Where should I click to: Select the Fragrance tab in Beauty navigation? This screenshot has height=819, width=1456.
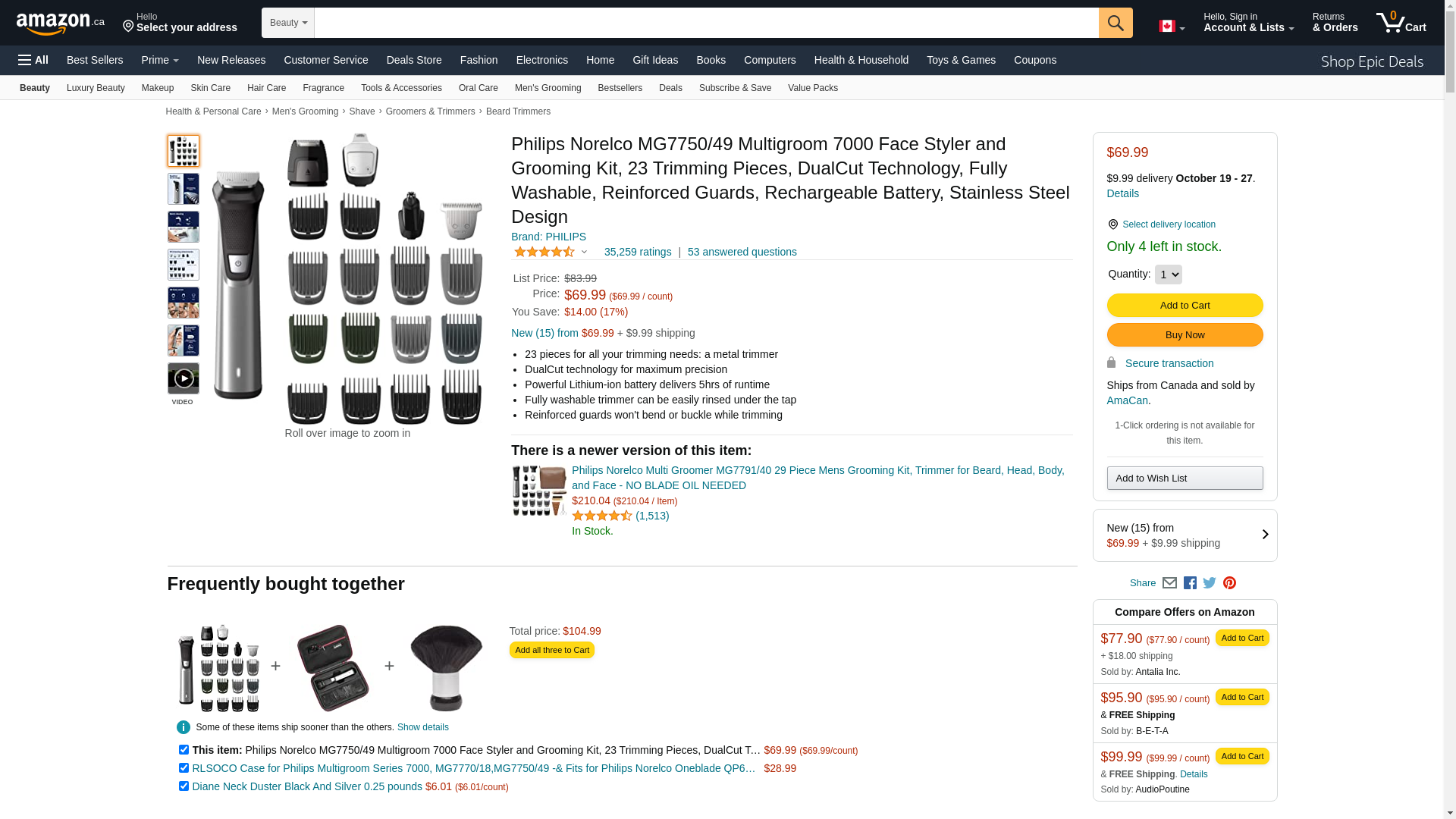pos(323,88)
